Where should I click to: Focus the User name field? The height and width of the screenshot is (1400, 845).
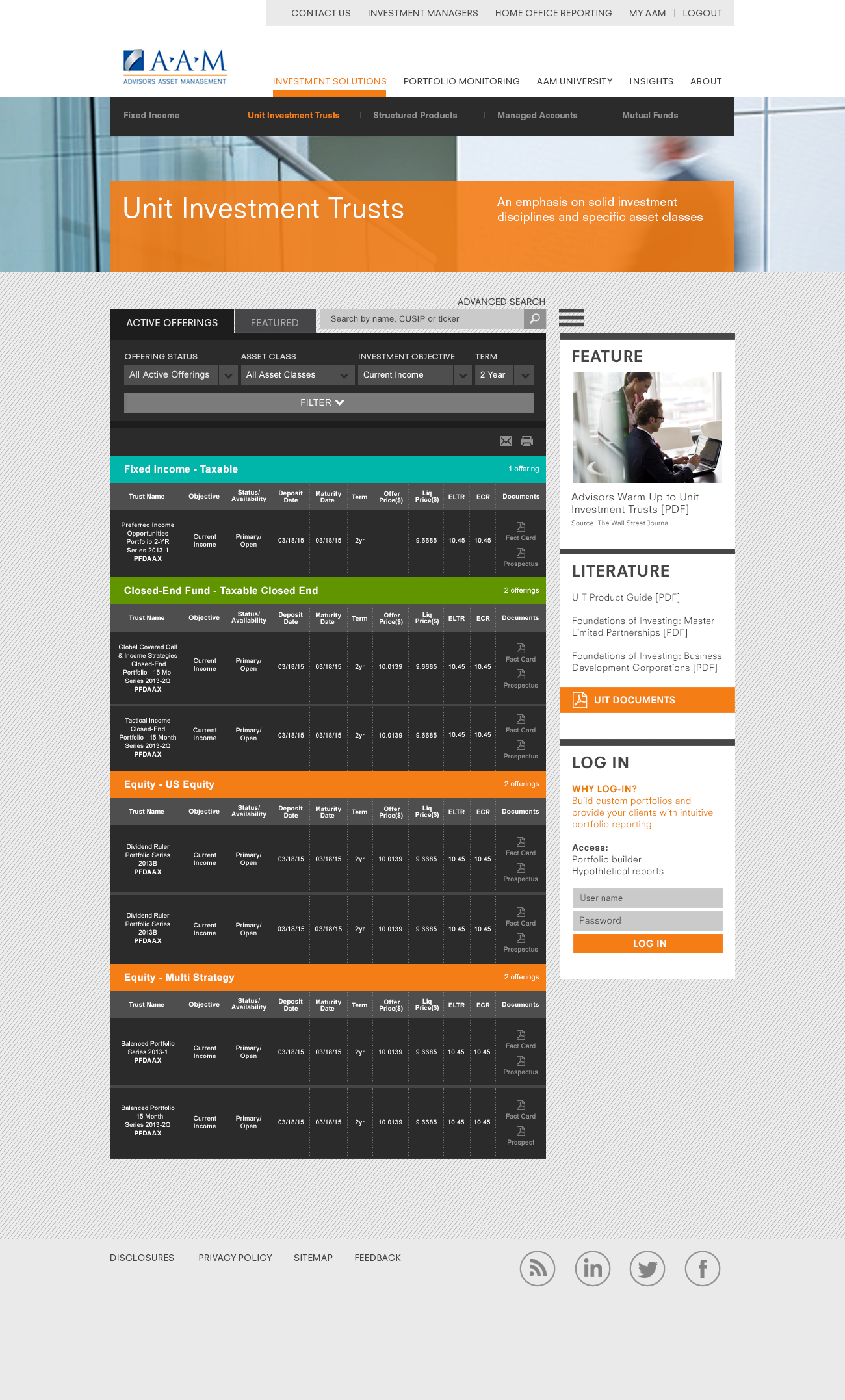point(648,898)
